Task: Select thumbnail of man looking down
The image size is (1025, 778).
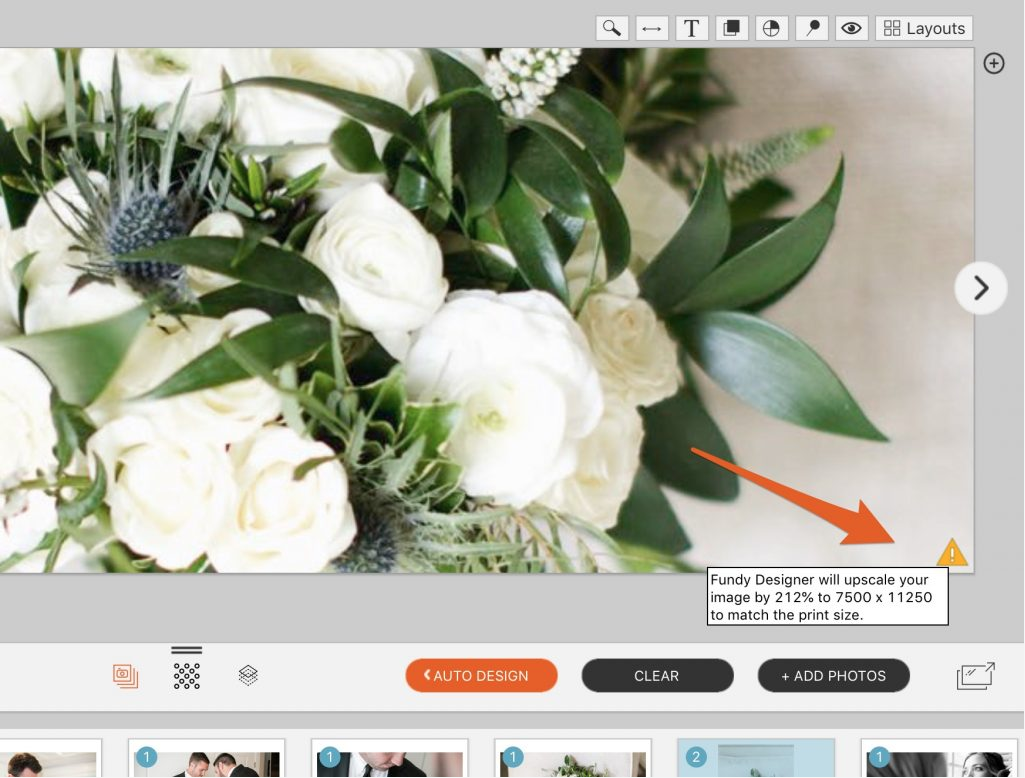Action: click(x=390, y=758)
